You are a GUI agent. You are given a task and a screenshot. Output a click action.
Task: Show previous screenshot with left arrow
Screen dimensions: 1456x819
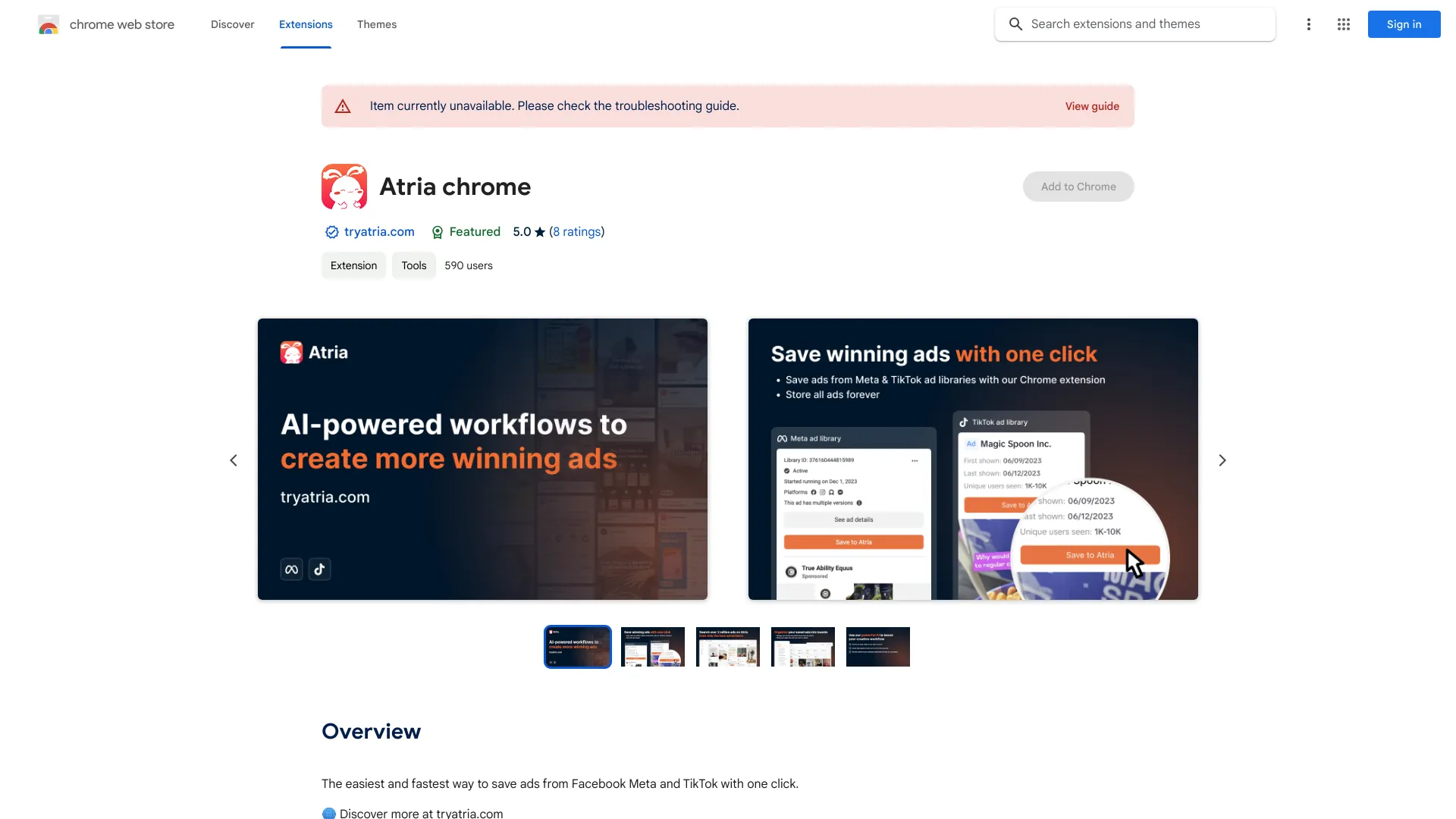click(234, 460)
